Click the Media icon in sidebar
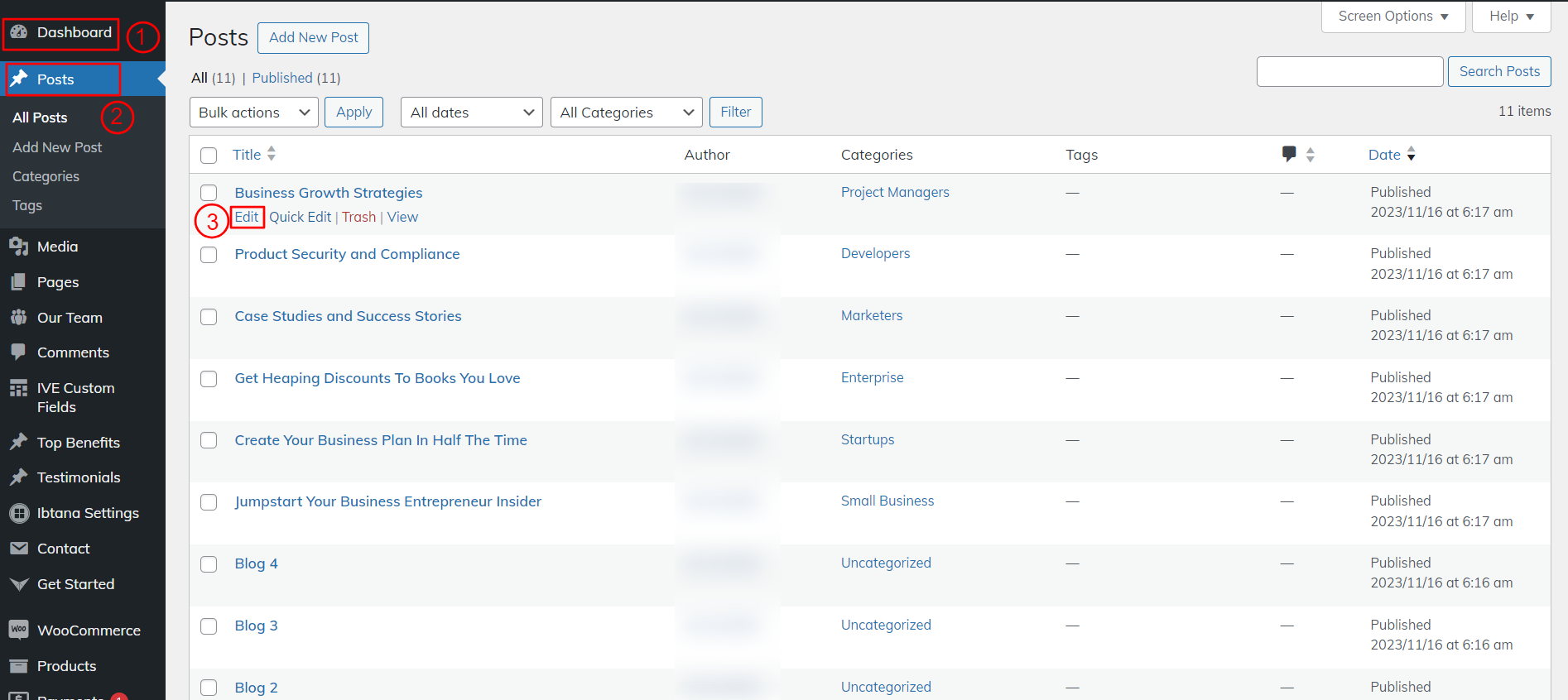This screenshot has height=700, width=1568. (19, 247)
